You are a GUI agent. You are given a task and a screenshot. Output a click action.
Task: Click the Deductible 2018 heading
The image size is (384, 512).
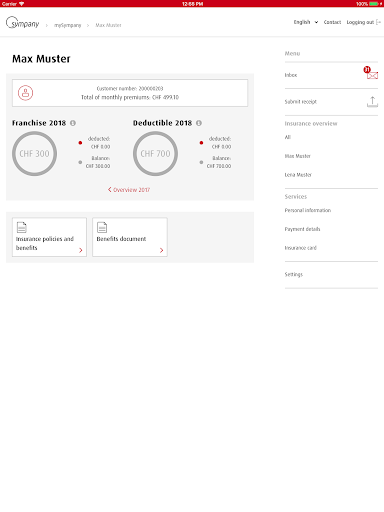click(x=163, y=123)
